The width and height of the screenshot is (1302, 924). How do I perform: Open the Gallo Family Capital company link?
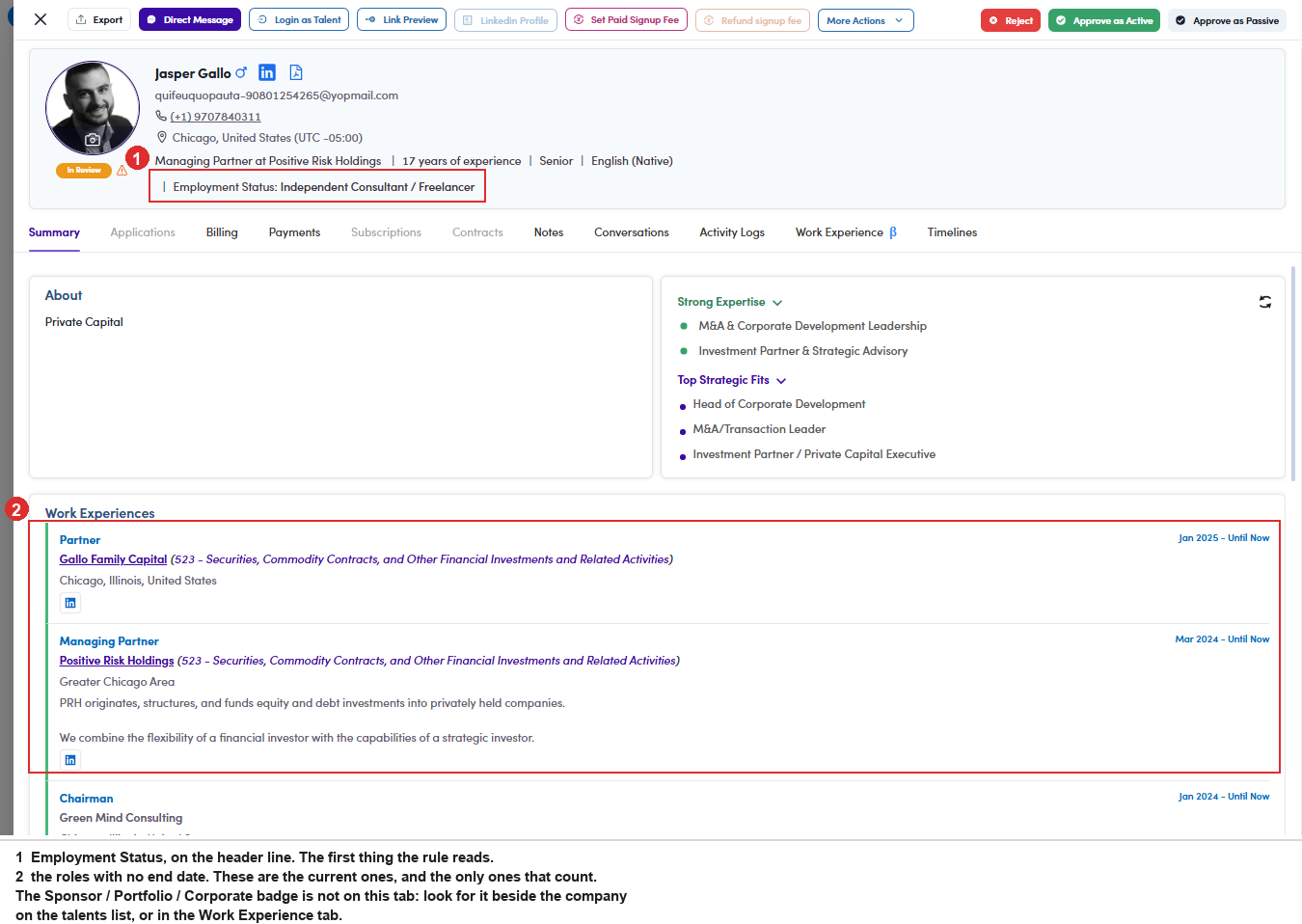[x=113, y=559]
